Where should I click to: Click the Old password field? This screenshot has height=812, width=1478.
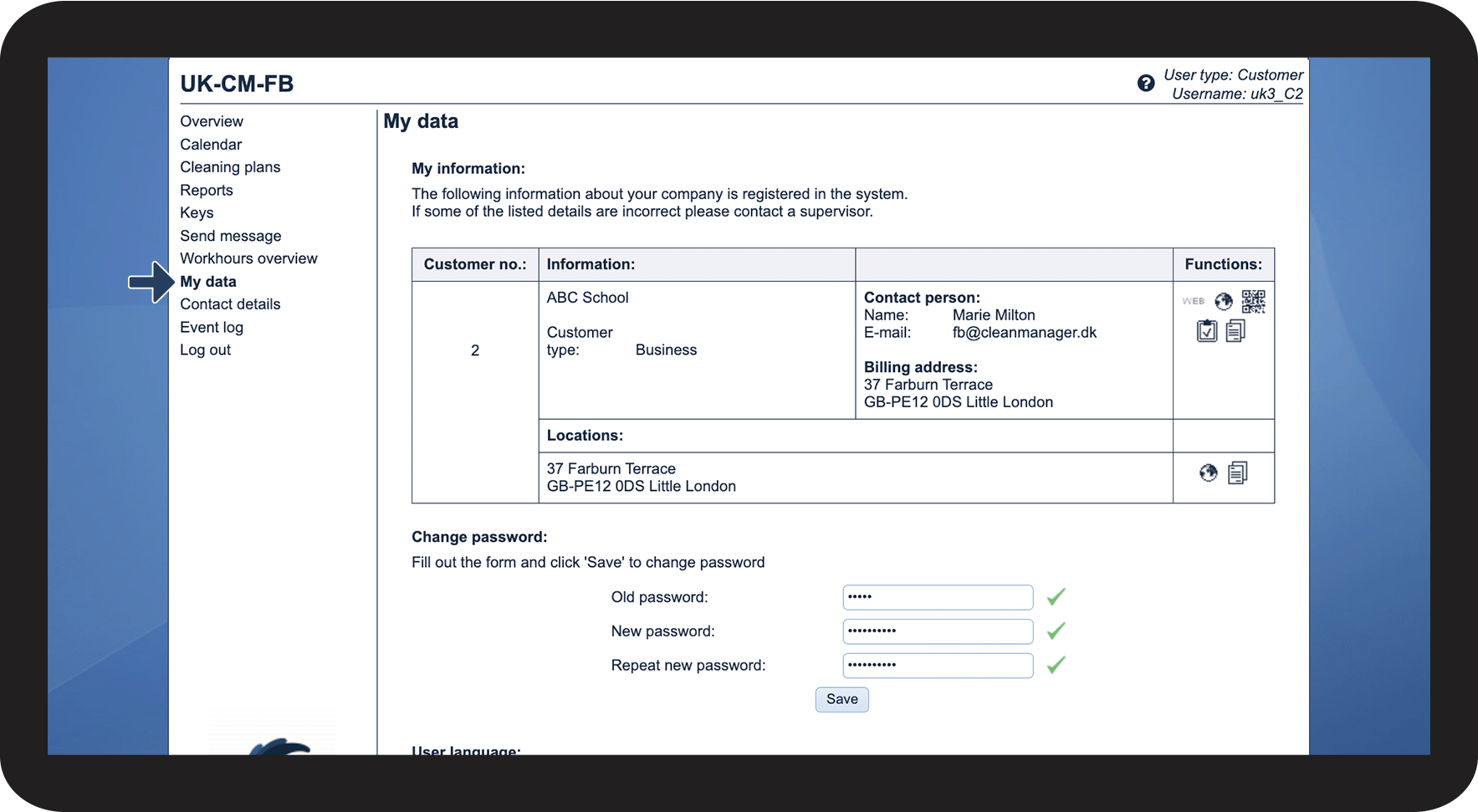click(x=937, y=597)
